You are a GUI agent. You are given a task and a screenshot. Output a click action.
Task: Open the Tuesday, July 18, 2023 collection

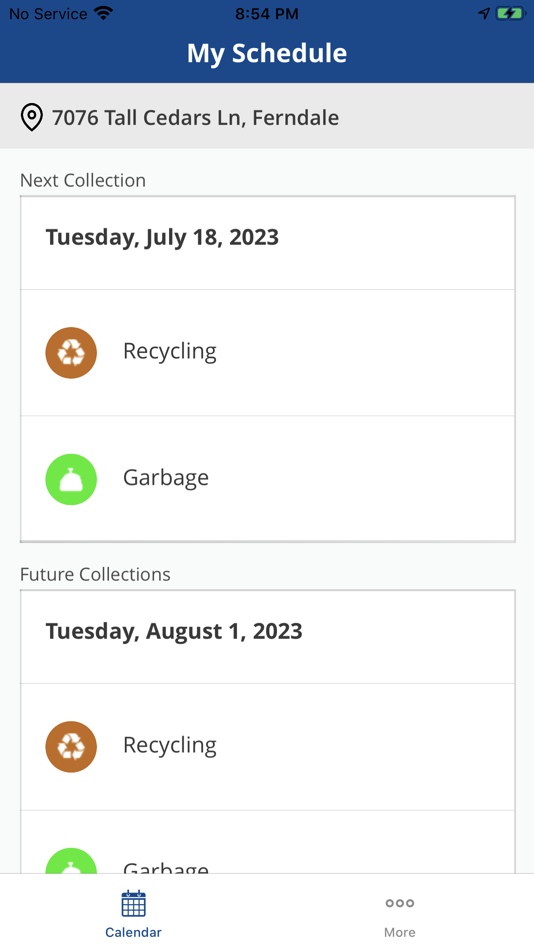coord(267,243)
